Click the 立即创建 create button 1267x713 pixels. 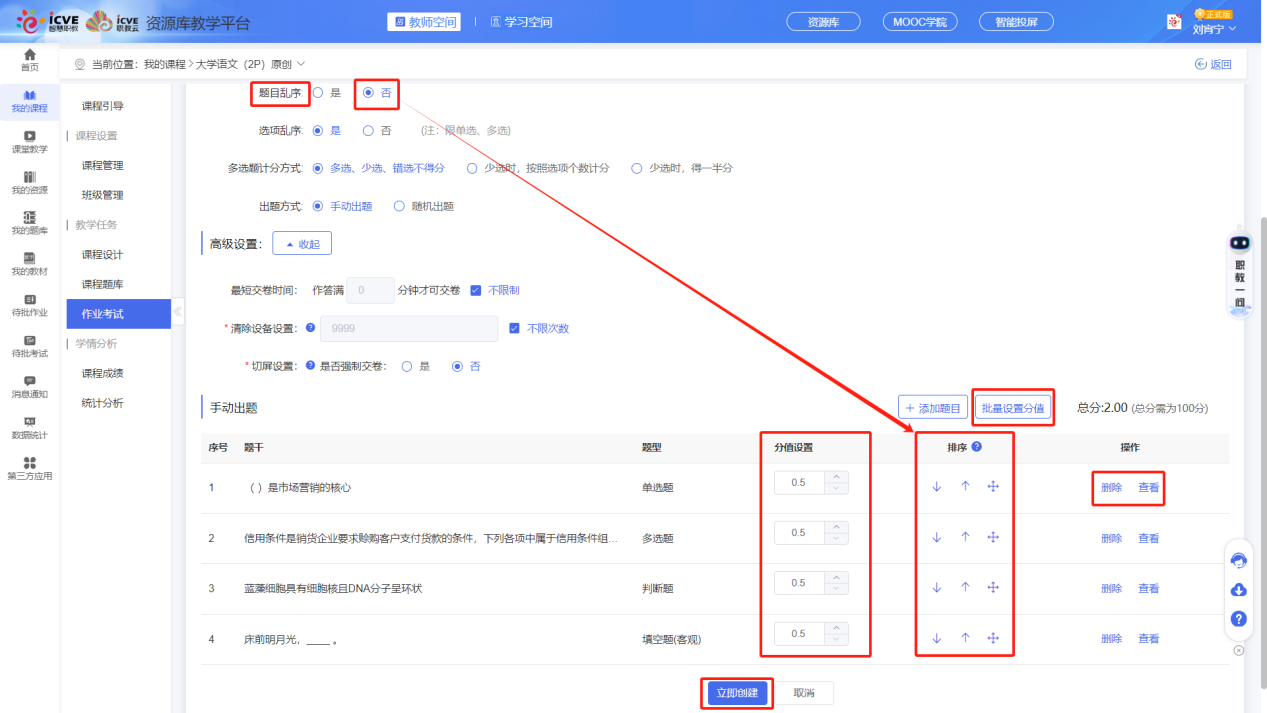(x=737, y=692)
